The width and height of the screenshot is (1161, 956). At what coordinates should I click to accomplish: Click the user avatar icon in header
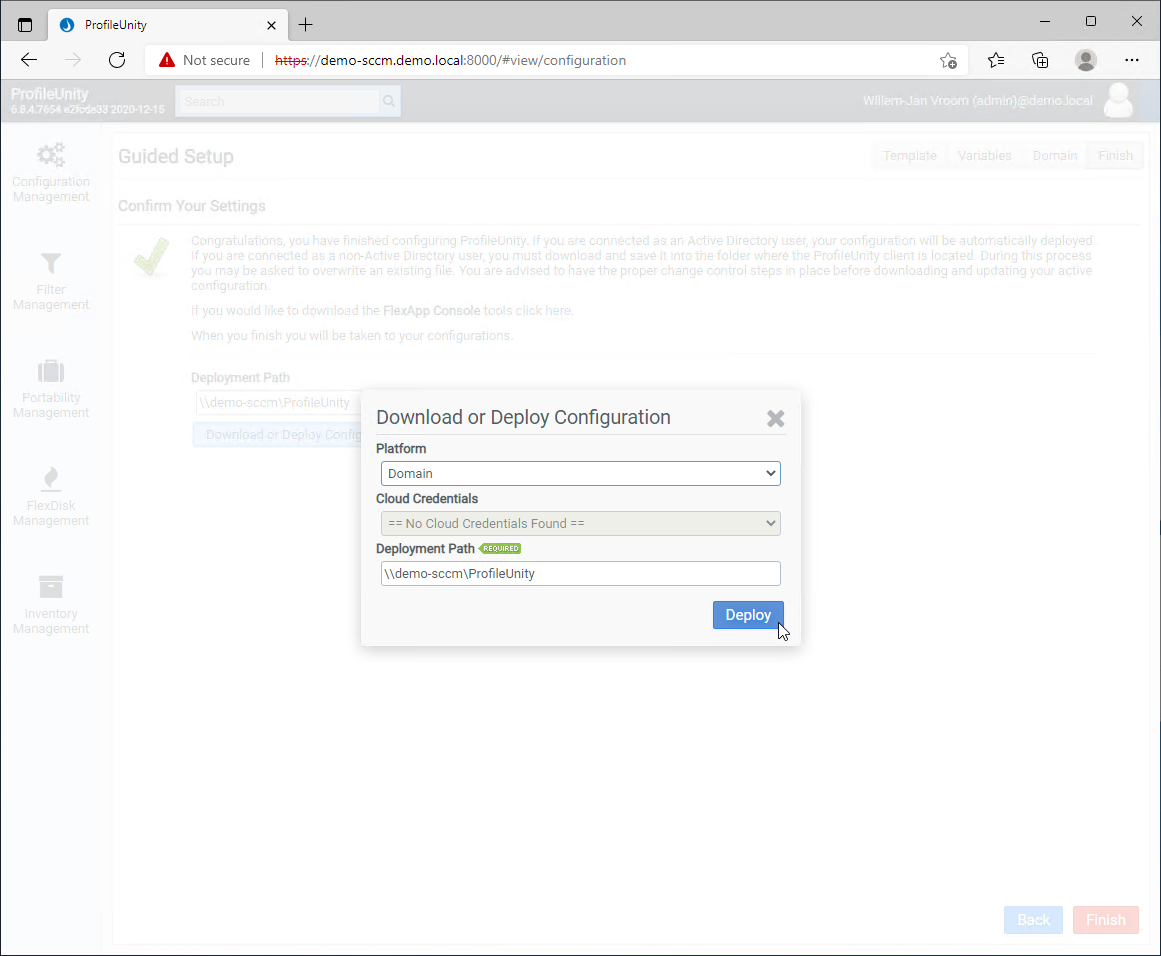[x=1118, y=101]
